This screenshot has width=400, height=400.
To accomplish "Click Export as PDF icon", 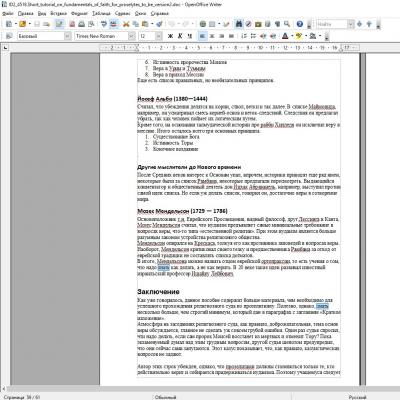I will [x=72, y=24].
